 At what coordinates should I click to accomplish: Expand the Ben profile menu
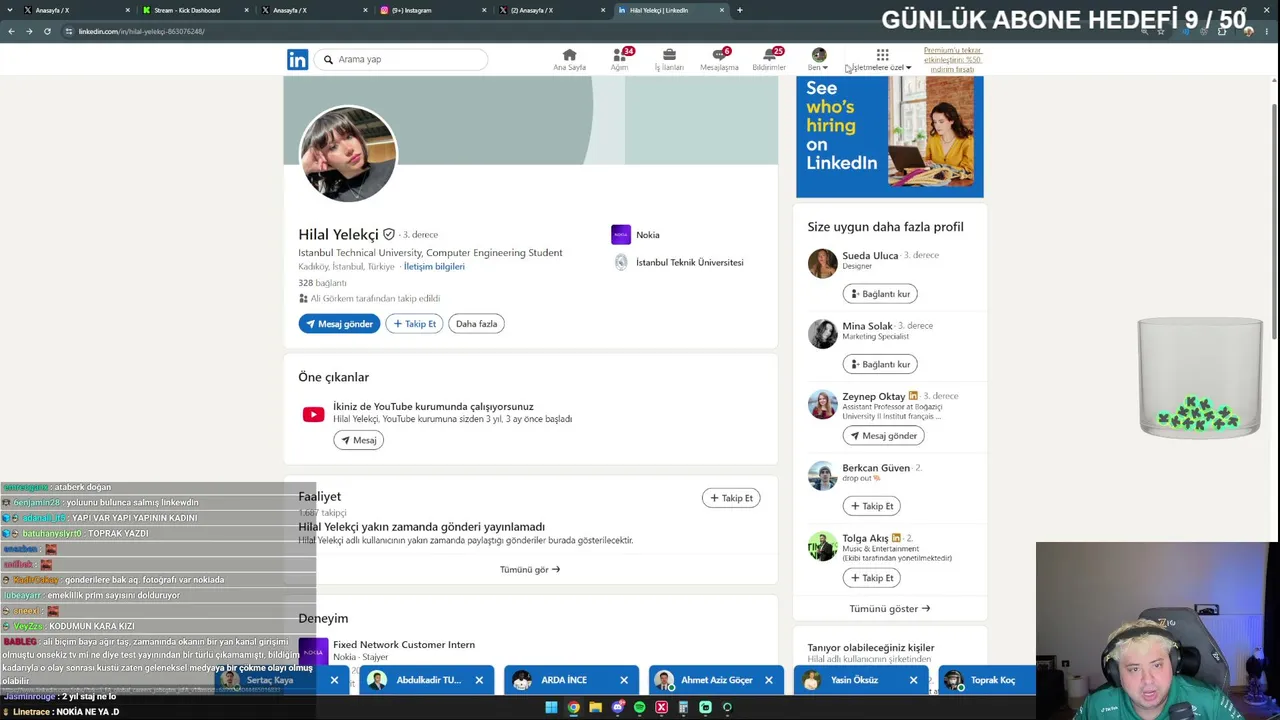click(x=818, y=60)
